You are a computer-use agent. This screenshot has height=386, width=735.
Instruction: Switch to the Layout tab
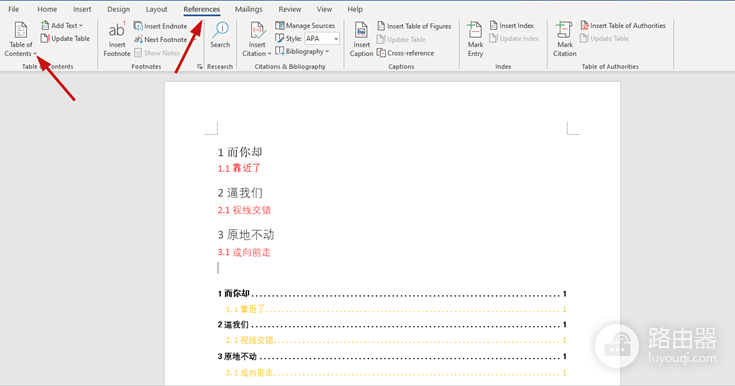156,9
